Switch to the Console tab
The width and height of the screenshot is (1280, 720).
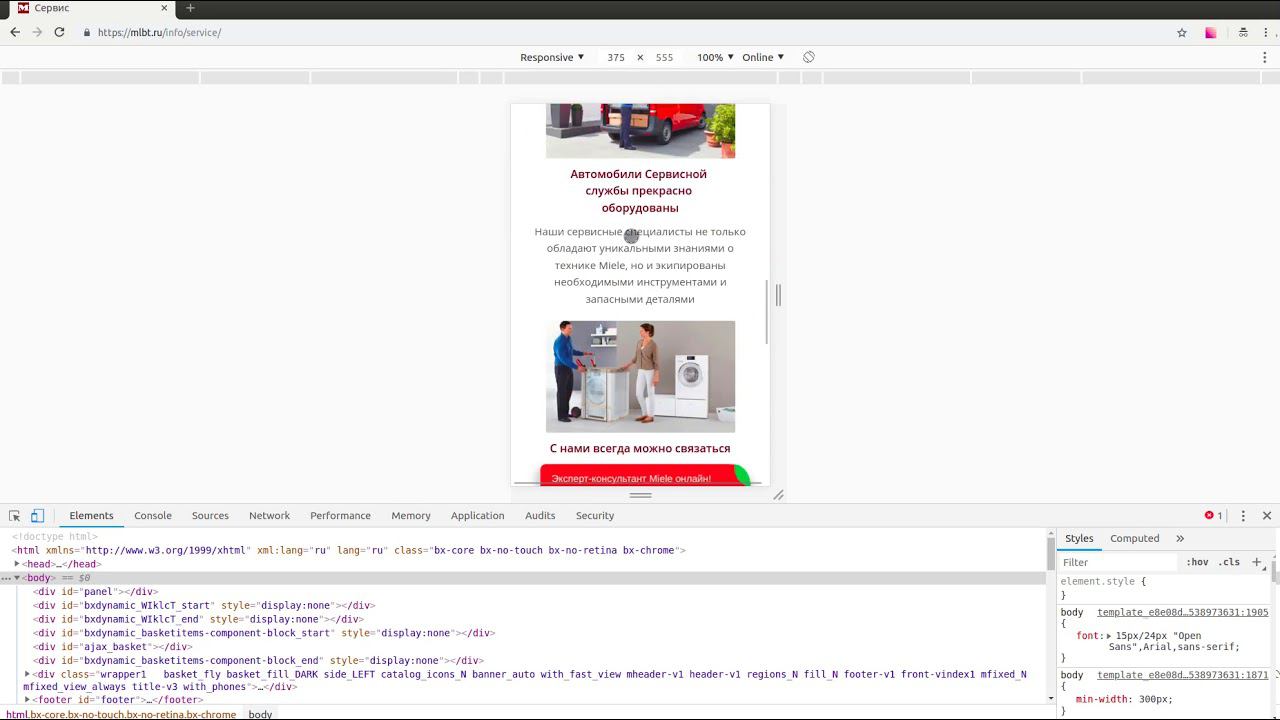point(153,516)
